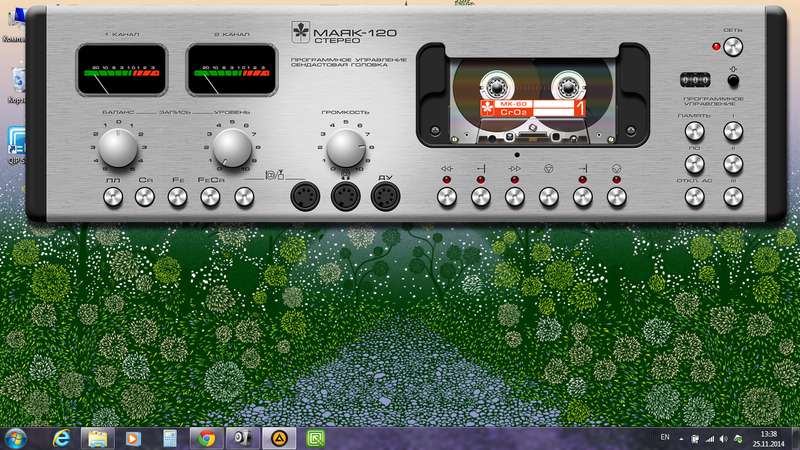Click the tape counter display
Image resolution: width=800 pixels, height=450 pixels.
coord(695,80)
